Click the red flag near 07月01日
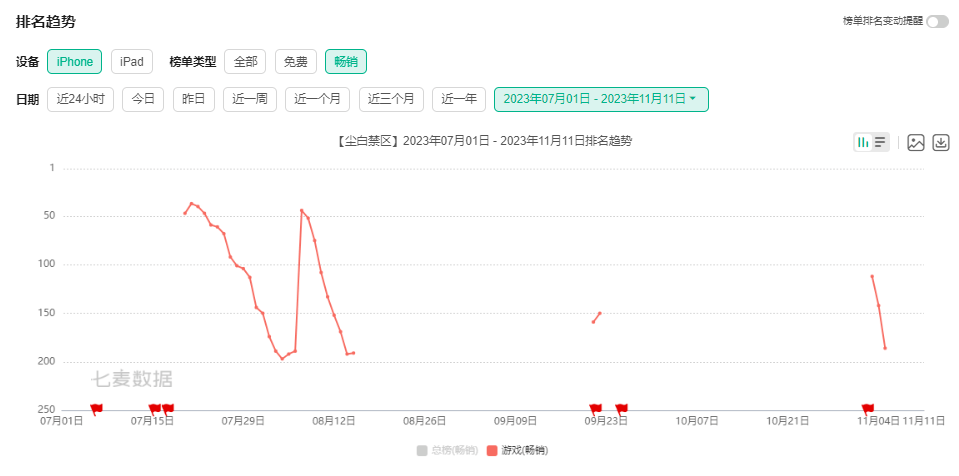The image size is (959, 476). (x=96, y=408)
